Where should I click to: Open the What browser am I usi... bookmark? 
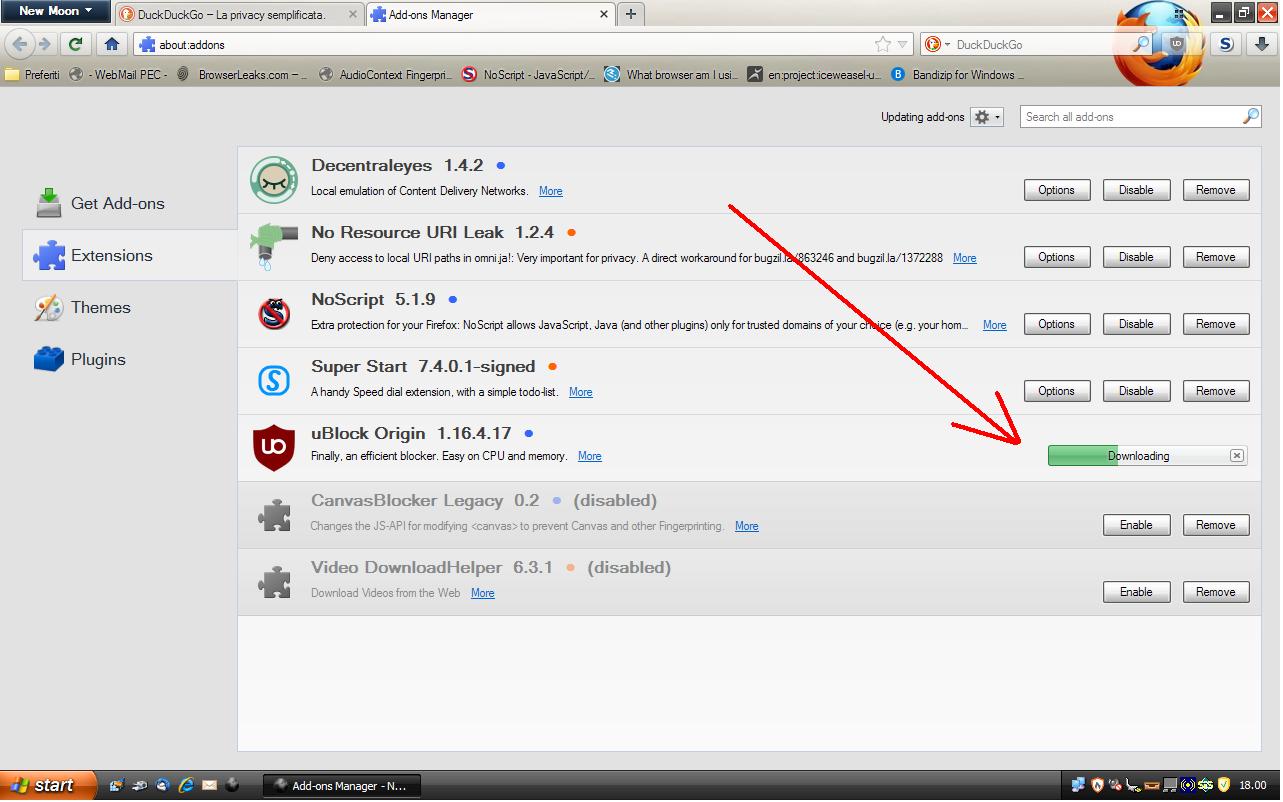(x=672, y=75)
